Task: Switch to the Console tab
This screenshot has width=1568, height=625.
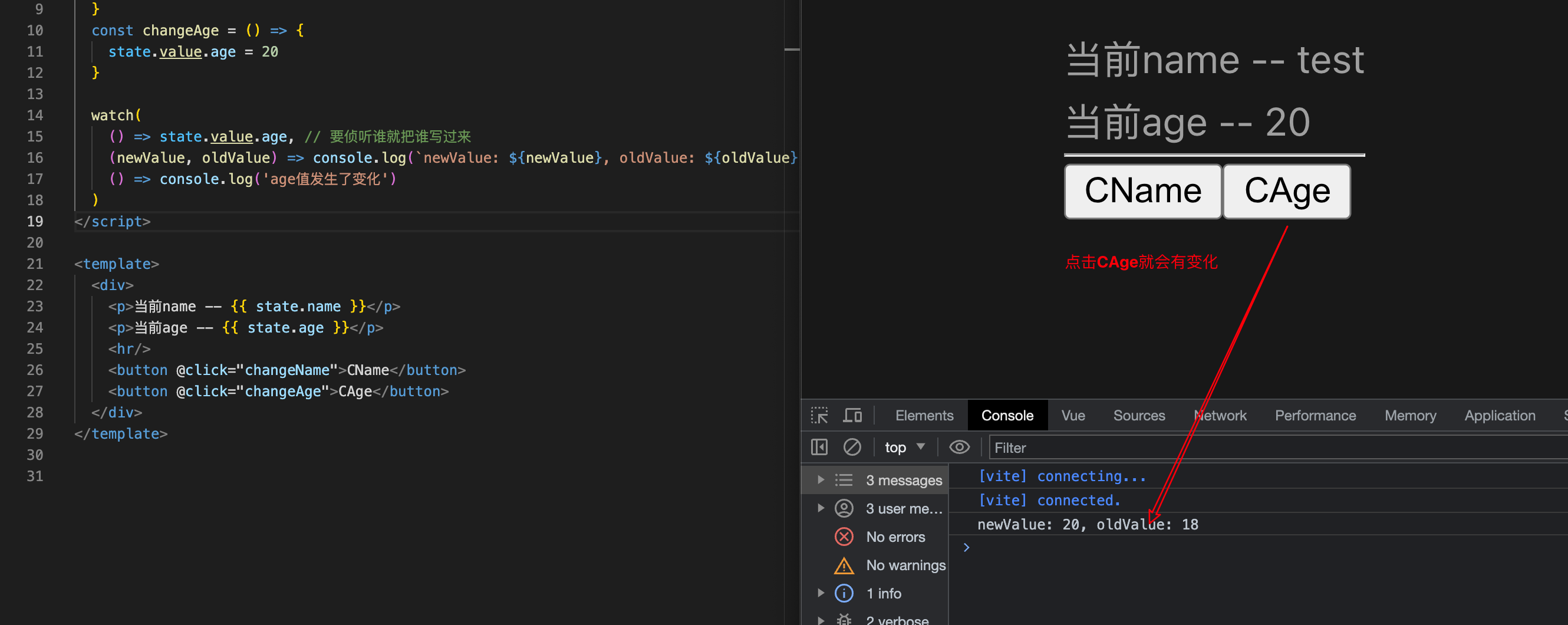Action: (1007, 416)
